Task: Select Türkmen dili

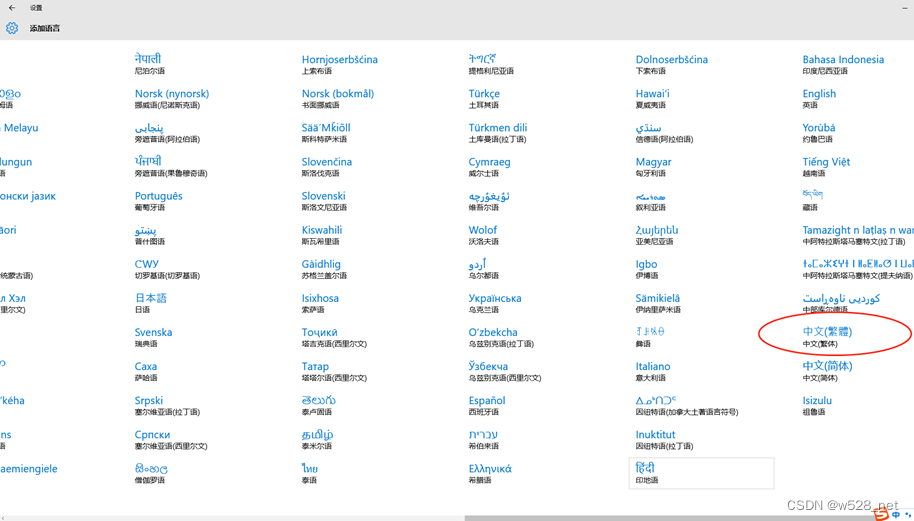Action: click(498, 133)
